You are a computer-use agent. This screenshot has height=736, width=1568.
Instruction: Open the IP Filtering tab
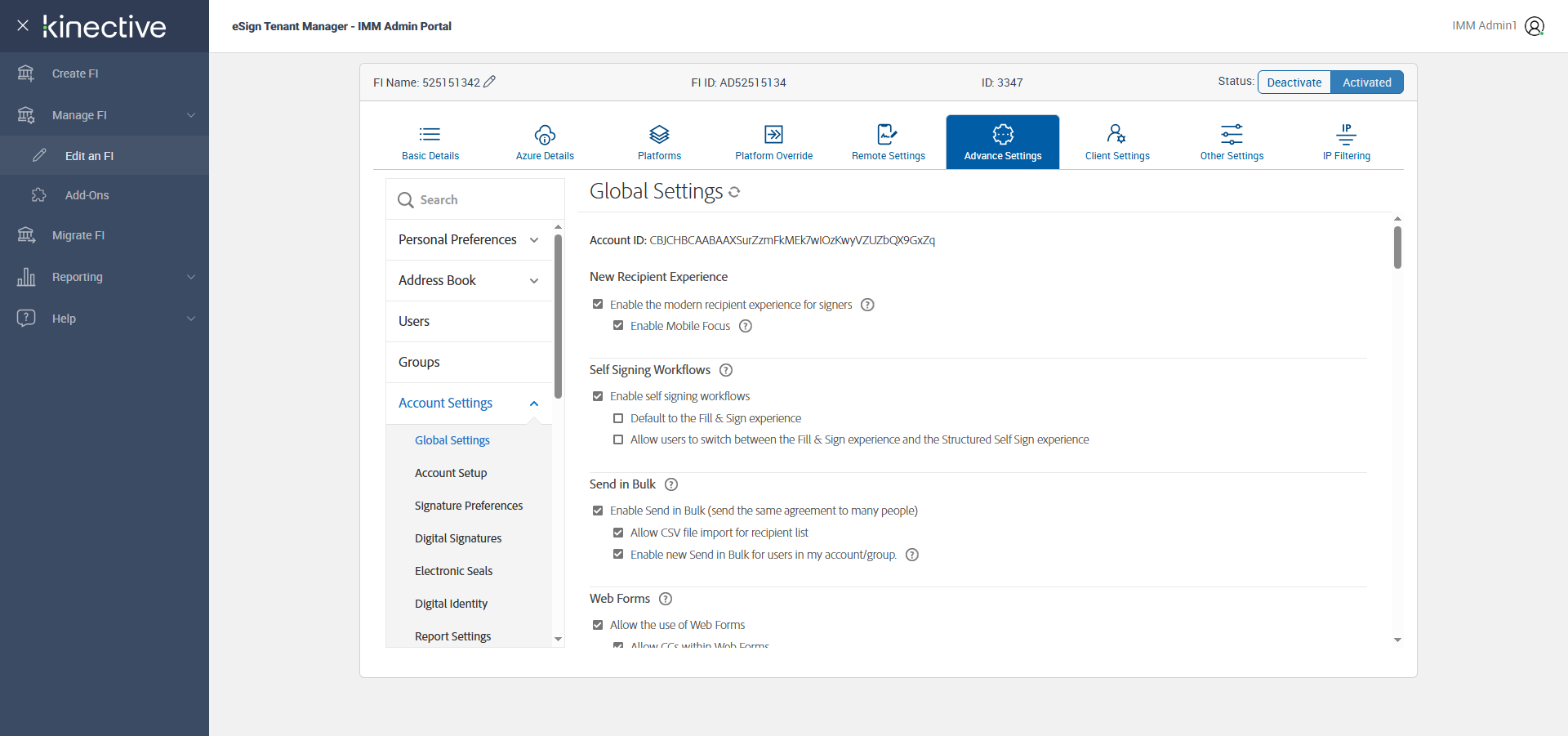coord(1346,142)
